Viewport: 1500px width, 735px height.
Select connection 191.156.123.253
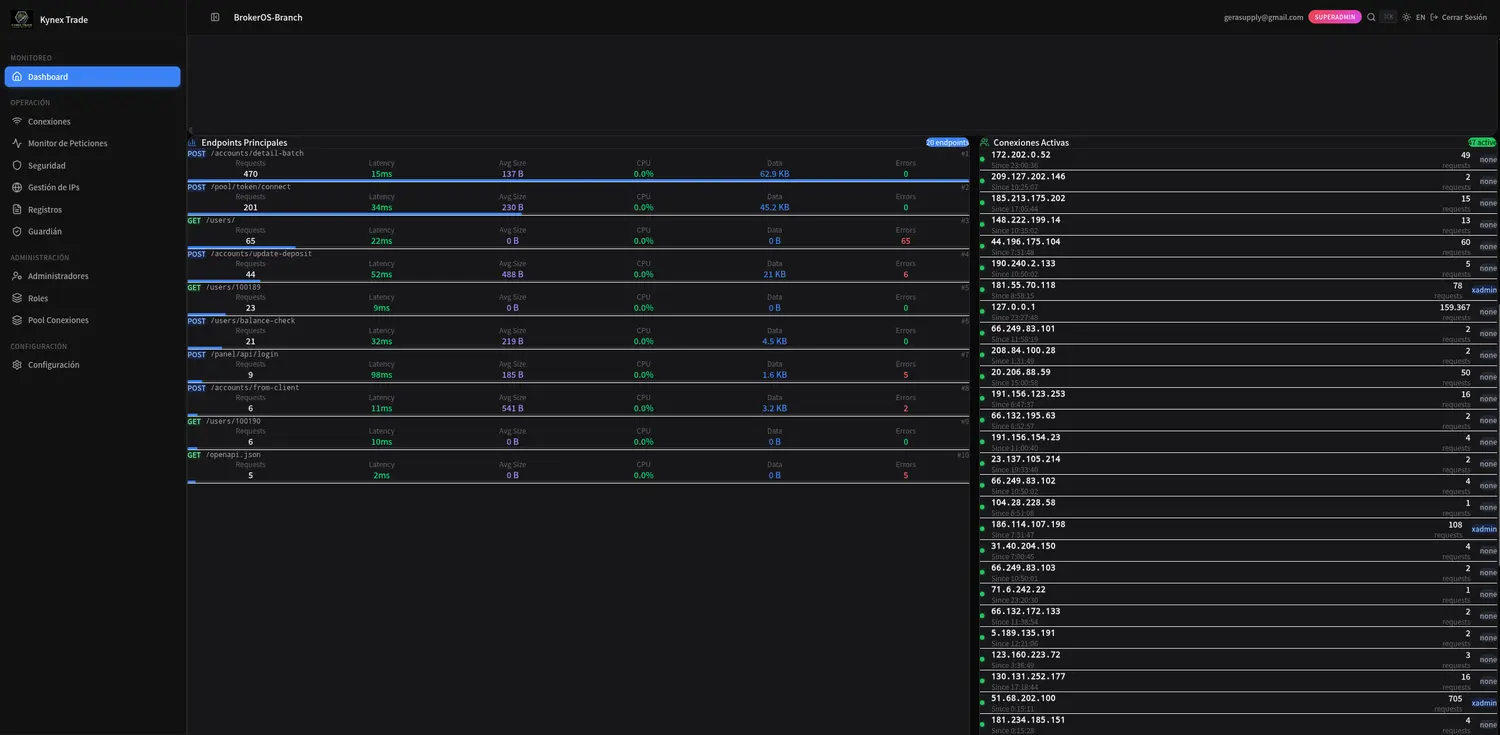coord(1238,398)
